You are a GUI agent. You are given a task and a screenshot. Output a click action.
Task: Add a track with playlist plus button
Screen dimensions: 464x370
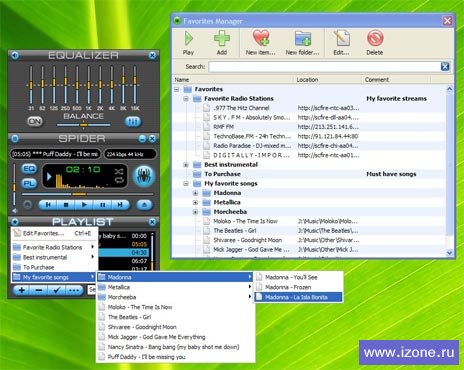[x=22, y=290]
